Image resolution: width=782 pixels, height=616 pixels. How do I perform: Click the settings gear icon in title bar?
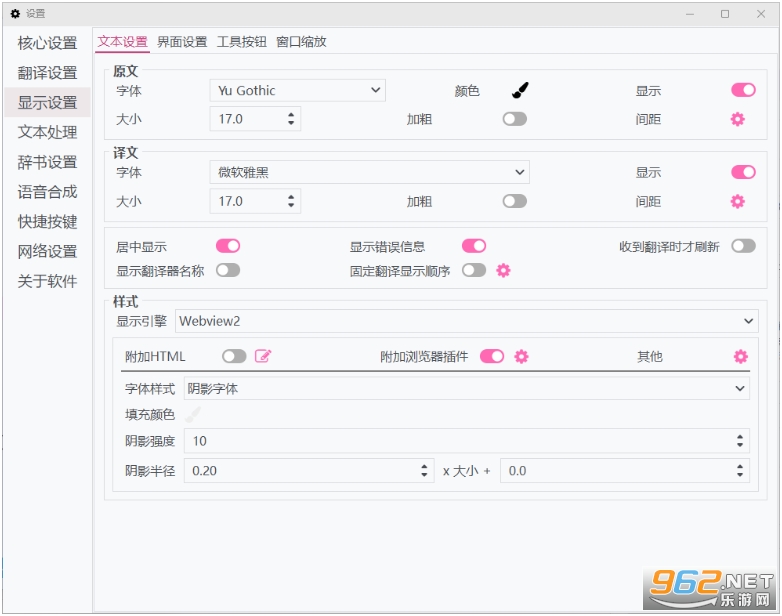[x=15, y=14]
